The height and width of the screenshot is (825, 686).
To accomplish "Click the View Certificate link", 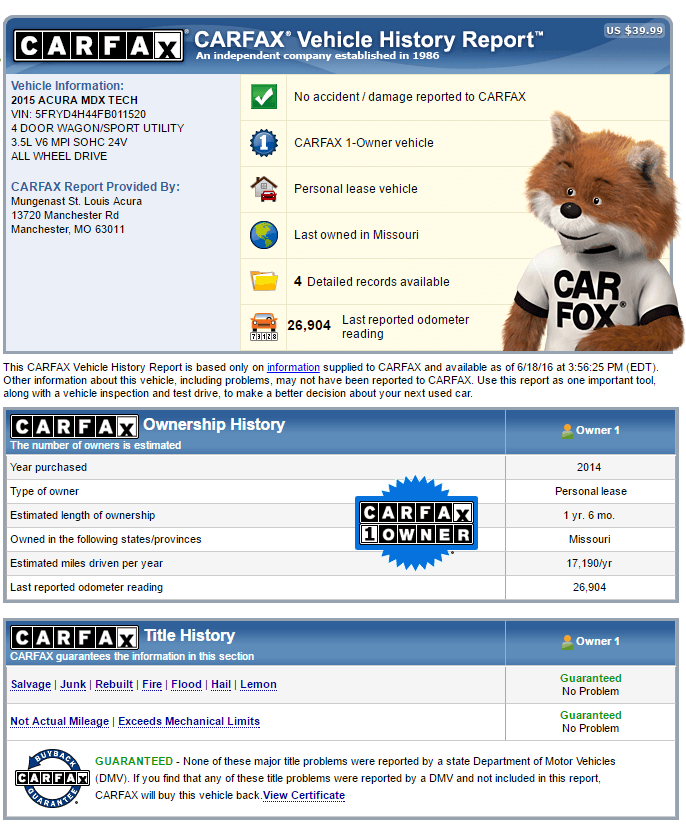I will click(x=304, y=795).
